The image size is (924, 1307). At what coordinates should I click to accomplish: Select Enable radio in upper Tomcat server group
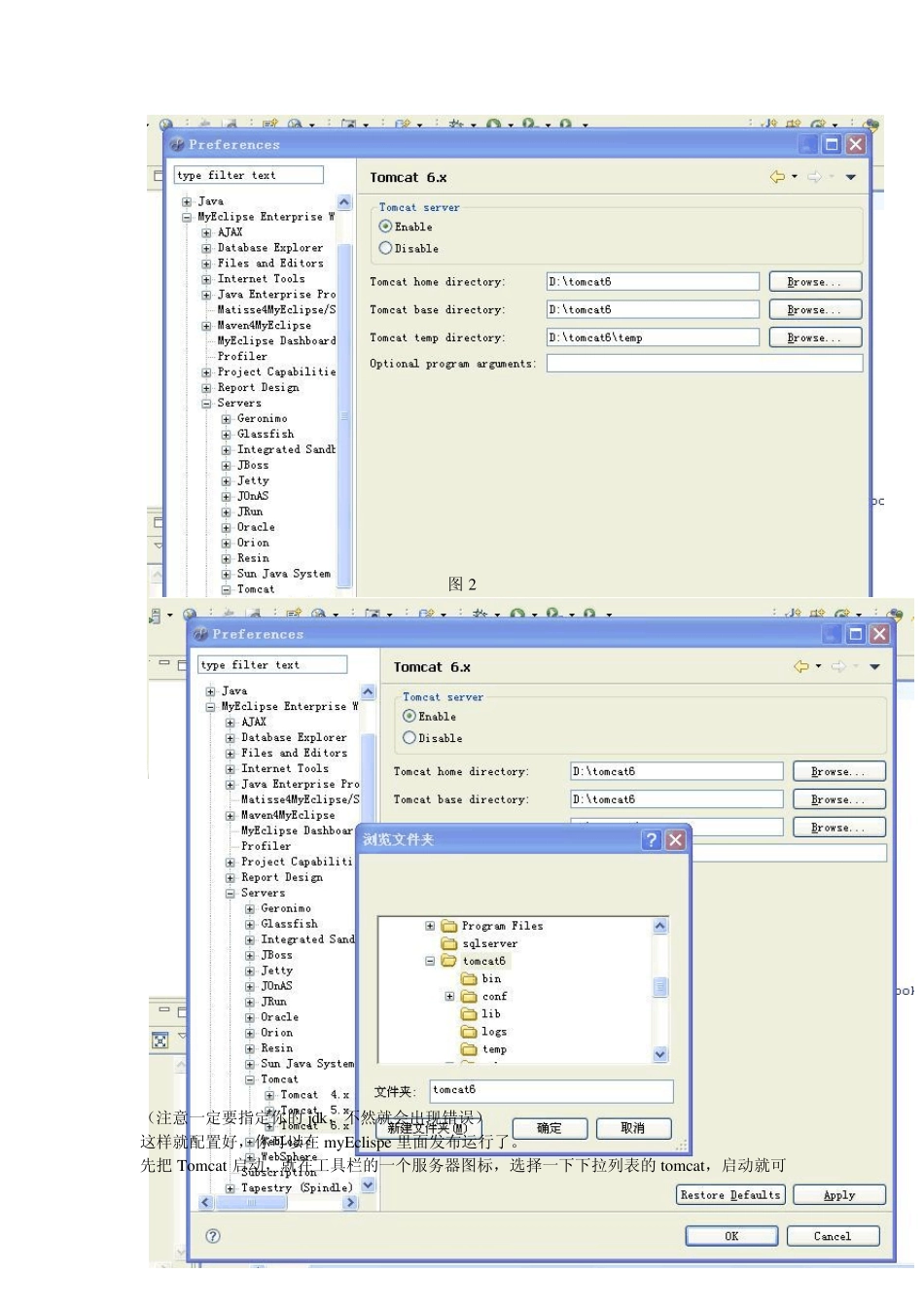pyautogui.click(x=386, y=227)
